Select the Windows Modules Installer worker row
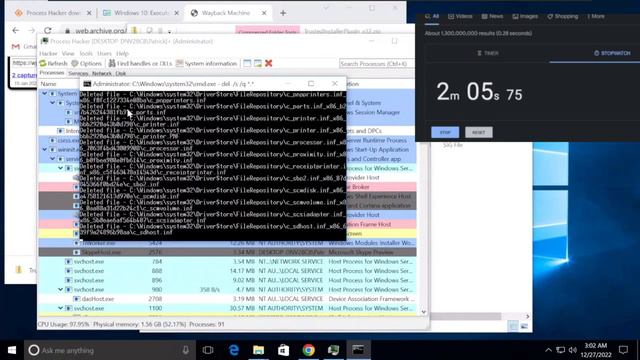This screenshot has width=640, height=360. click(x=227, y=243)
